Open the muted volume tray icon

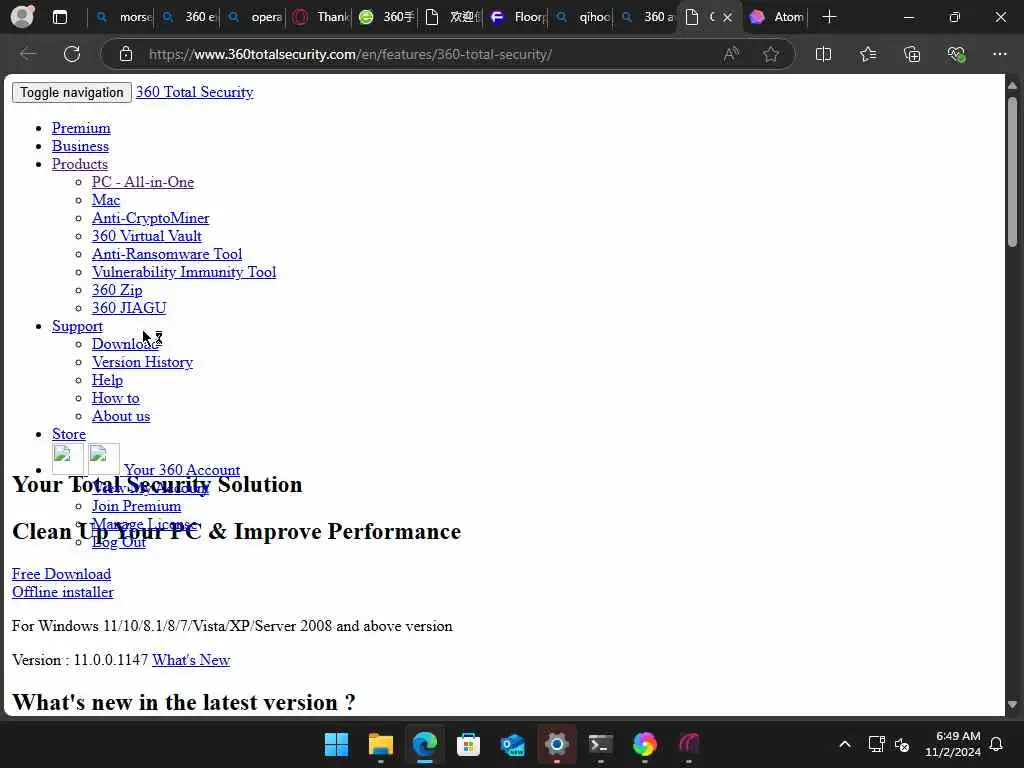(x=902, y=744)
